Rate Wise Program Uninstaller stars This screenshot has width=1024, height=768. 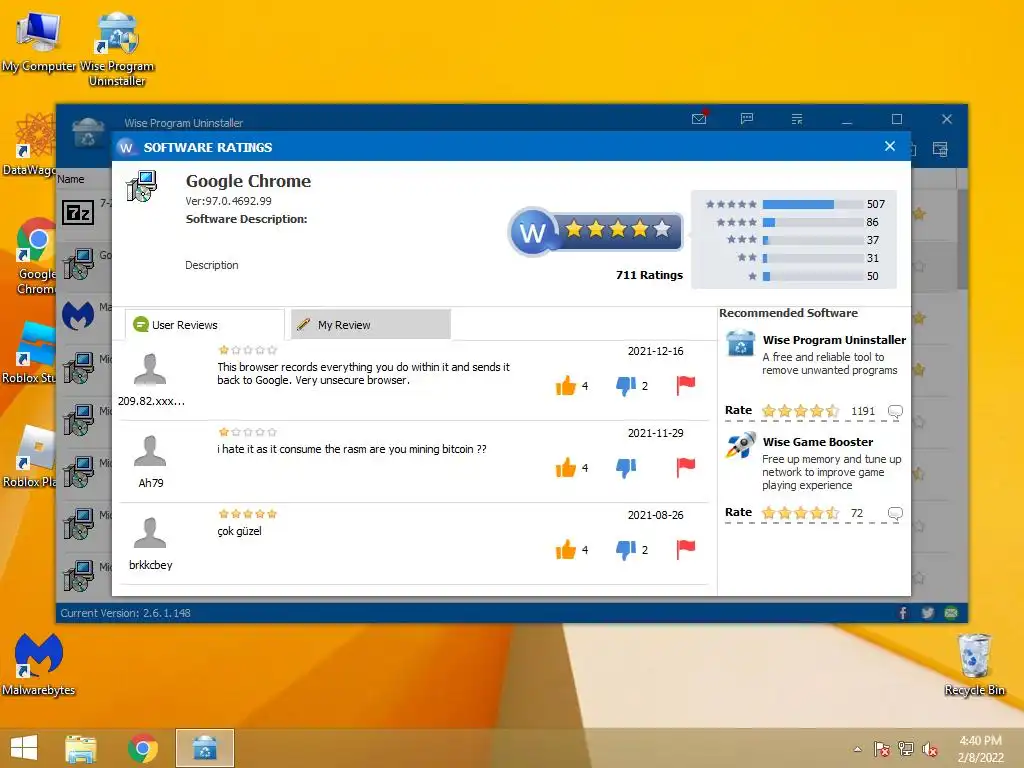click(801, 411)
